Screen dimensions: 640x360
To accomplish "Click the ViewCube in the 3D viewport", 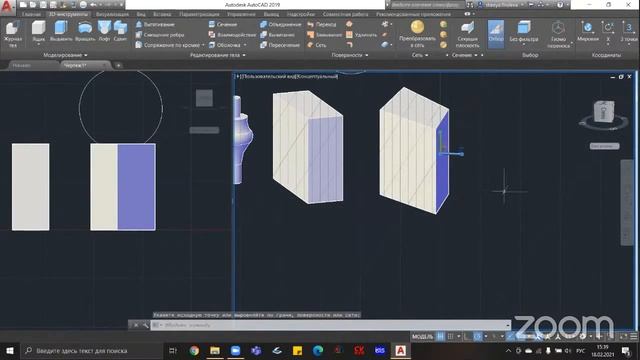I will (604, 111).
